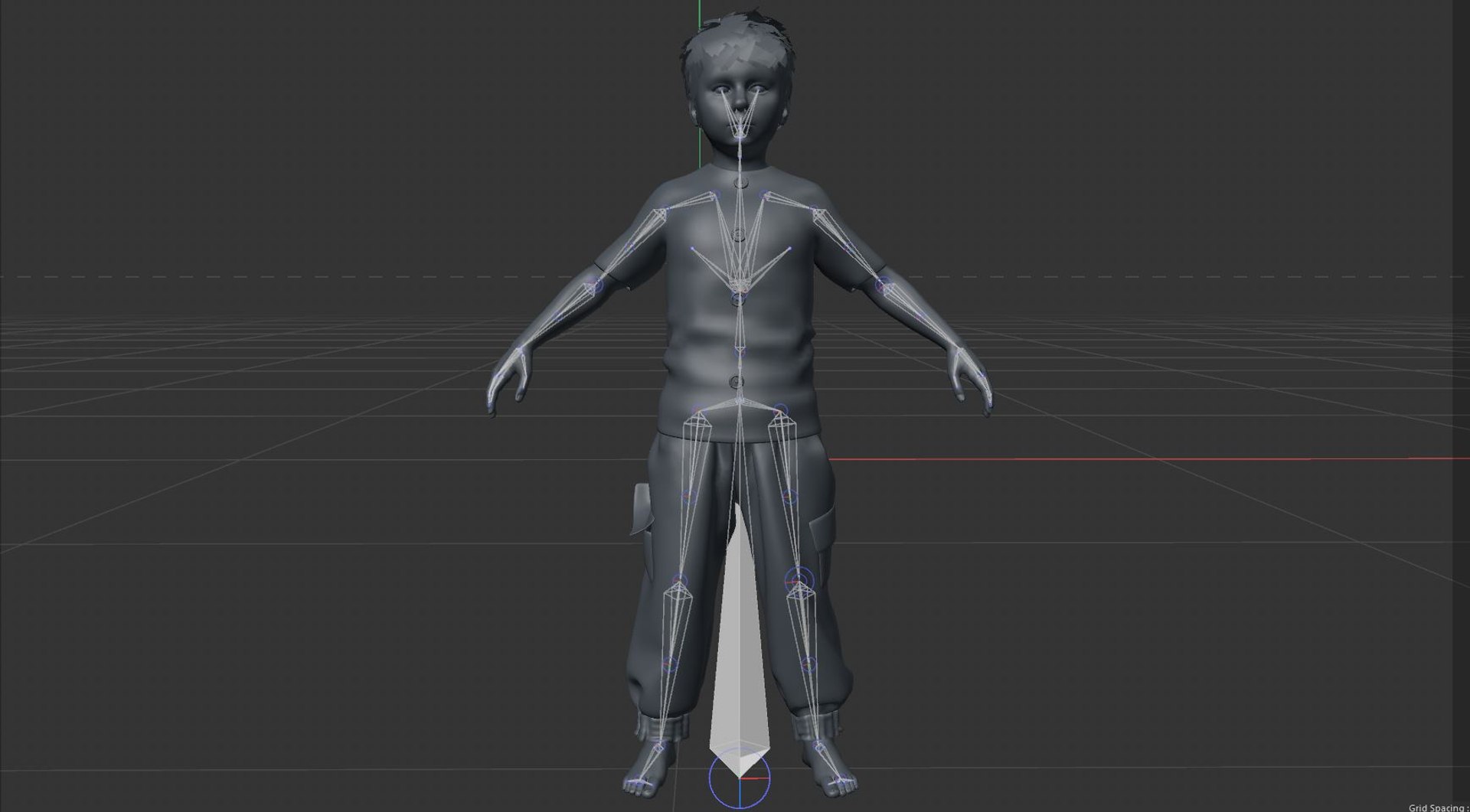The height and width of the screenshot is (812, 1470).
Task: Click the hand on the screen-right side
Action: point(969,380)
